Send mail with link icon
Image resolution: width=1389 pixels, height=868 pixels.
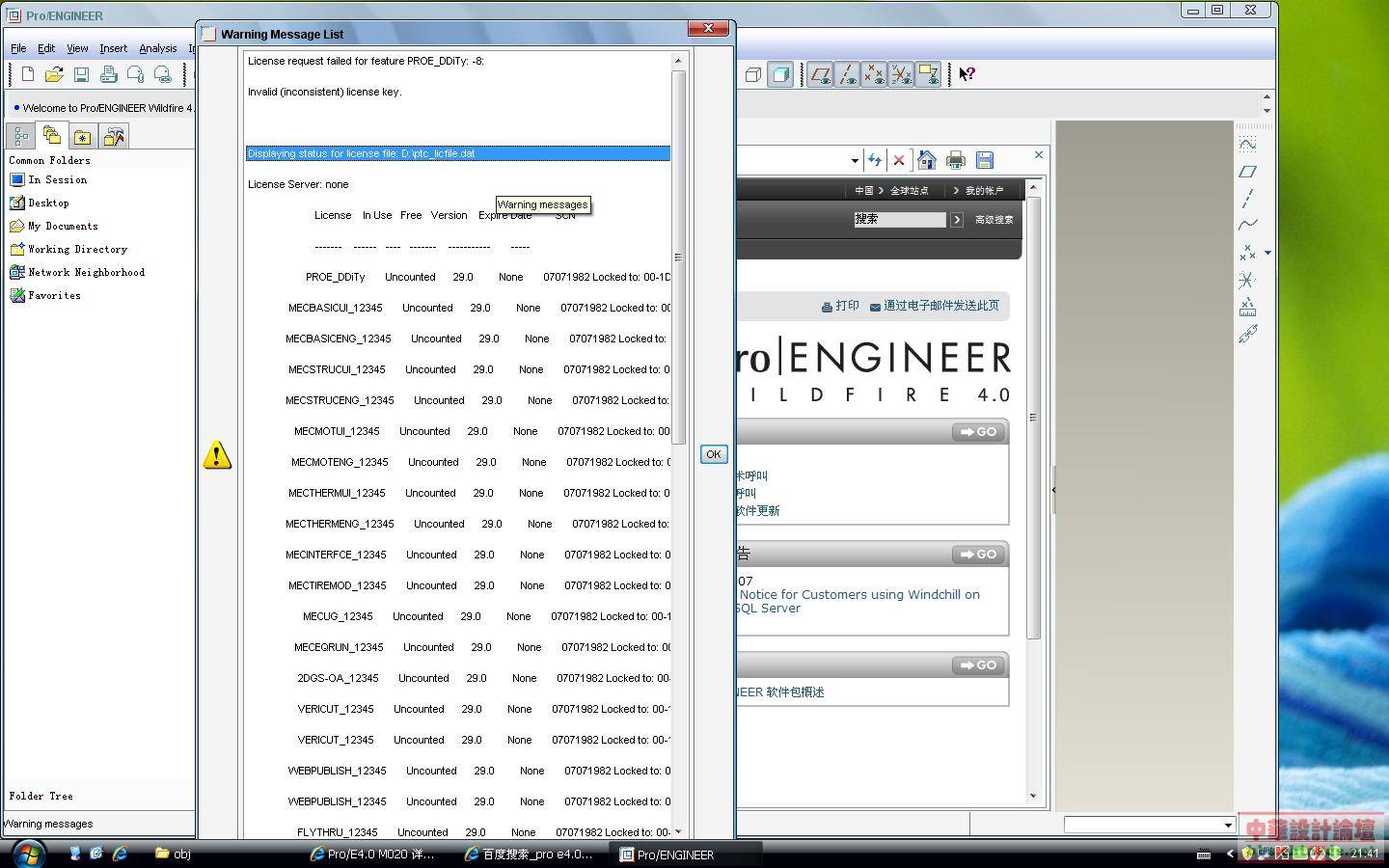click(162, 74)
